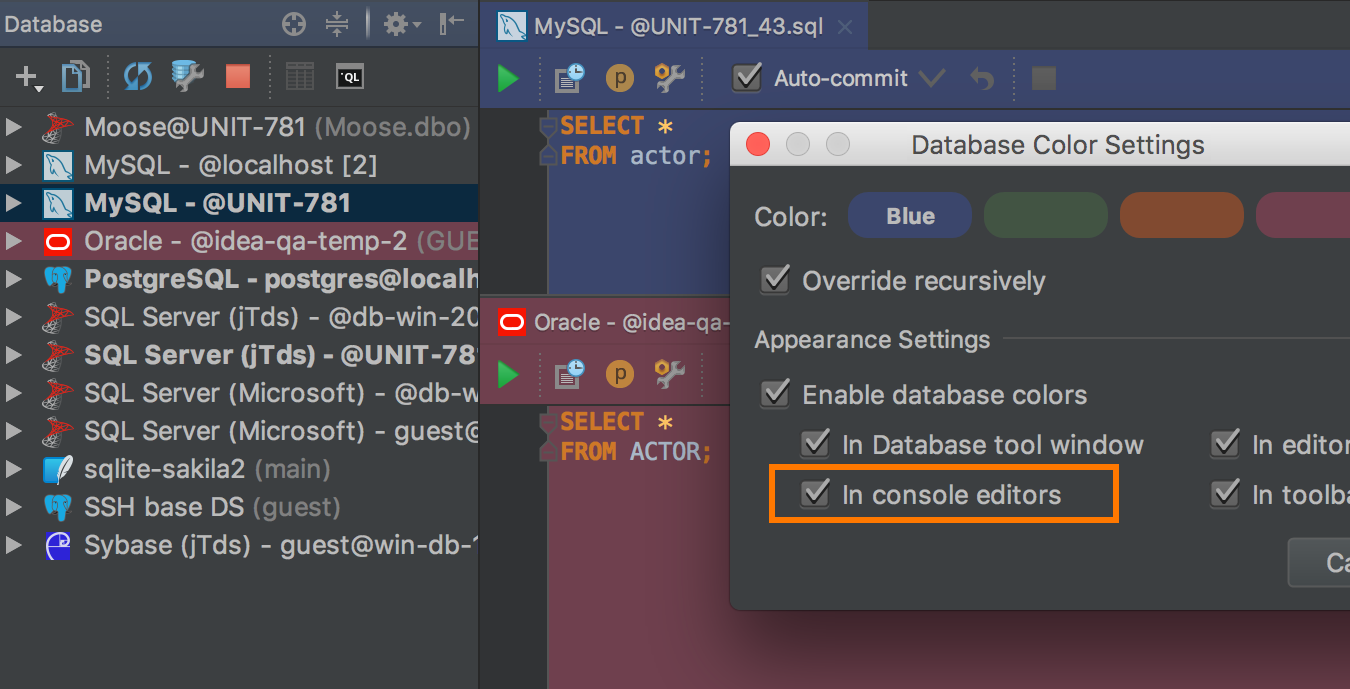The width and height of the screenshot is (1350, 689).
Task: Close the MySQL - @UNIT-781_43.sql tab
Action: tap(846, 27)
